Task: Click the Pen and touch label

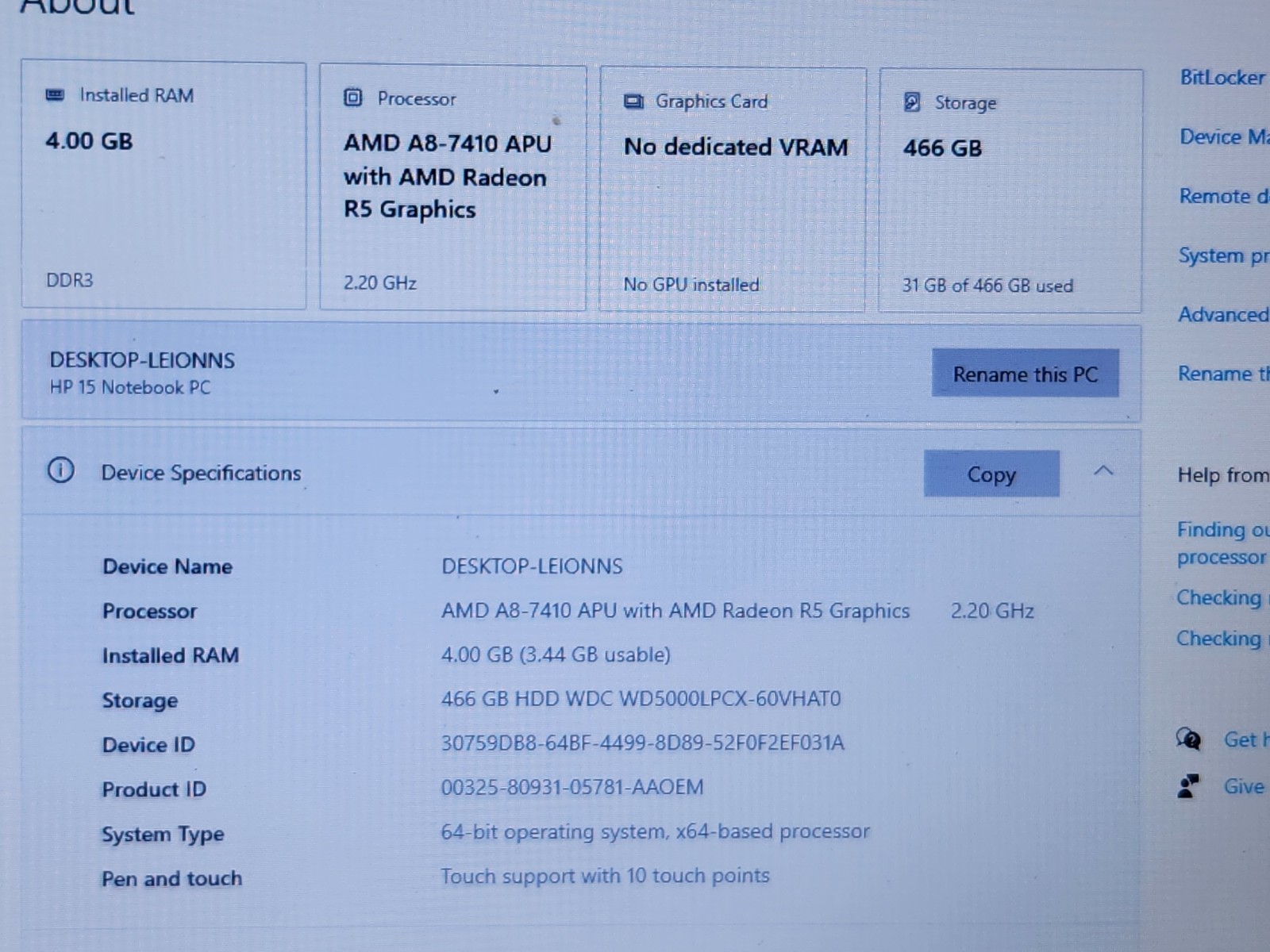Action: 171,878
